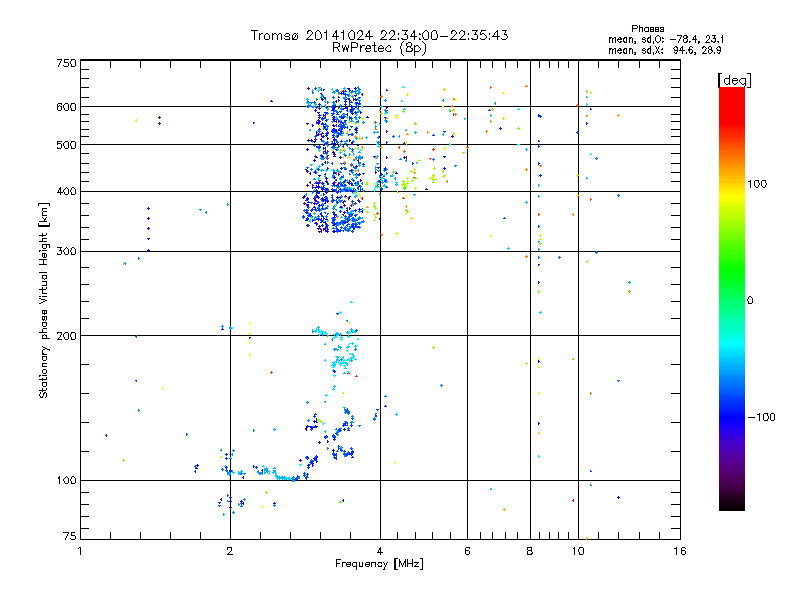The image size is (800, 600).
Task: Click the colorbar tick label "-100"
Action: [x=762, y=417]
